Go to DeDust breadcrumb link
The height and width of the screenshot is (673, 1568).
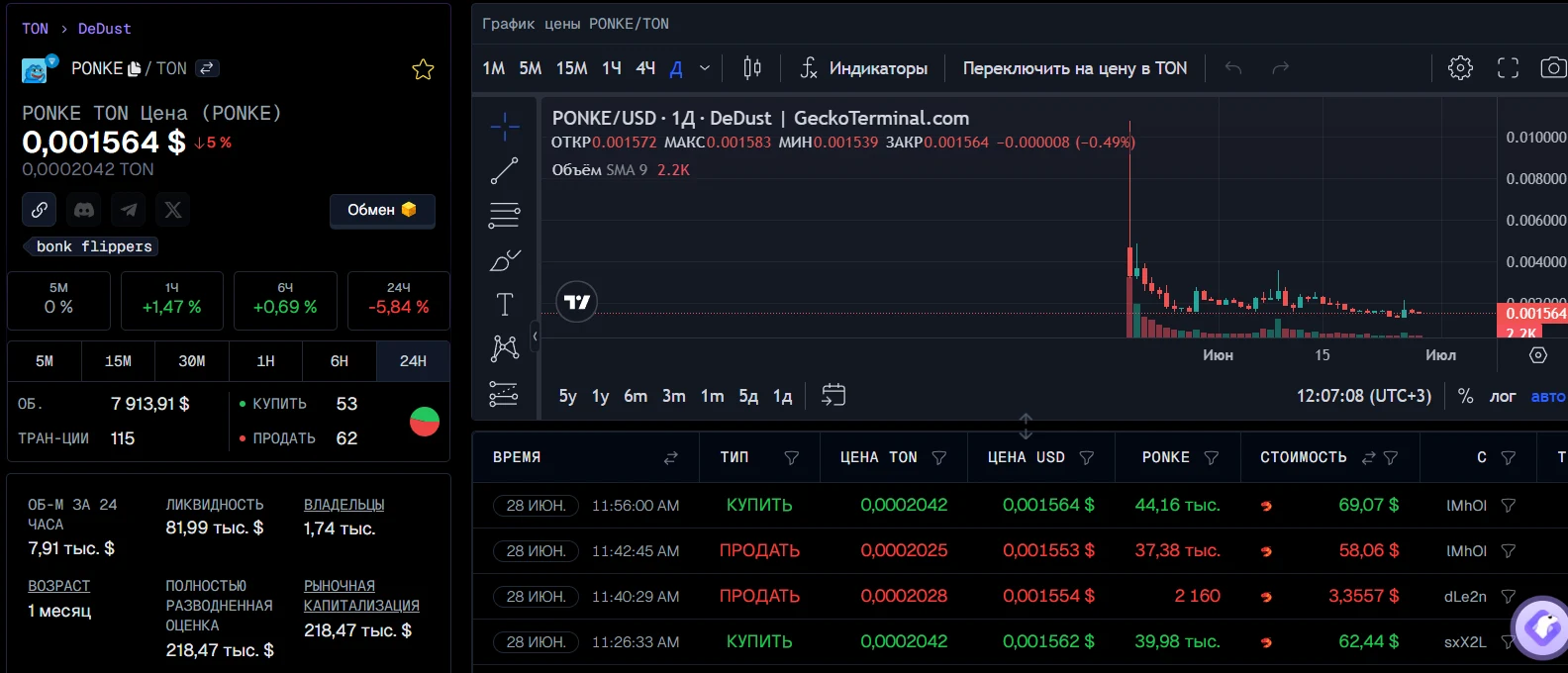click(x=105, y=29)
